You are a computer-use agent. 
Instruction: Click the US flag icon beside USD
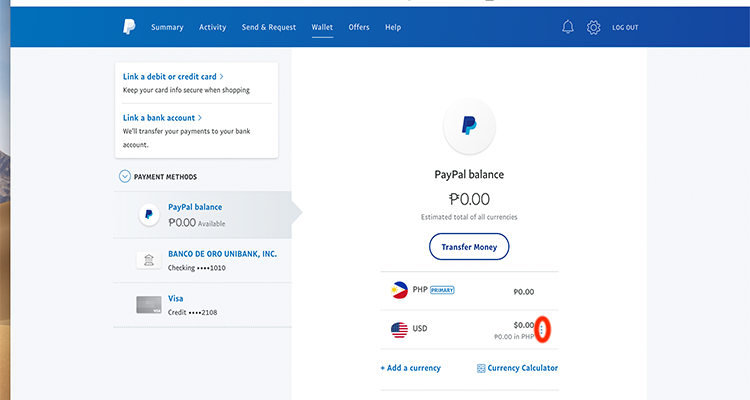[399, 330]
